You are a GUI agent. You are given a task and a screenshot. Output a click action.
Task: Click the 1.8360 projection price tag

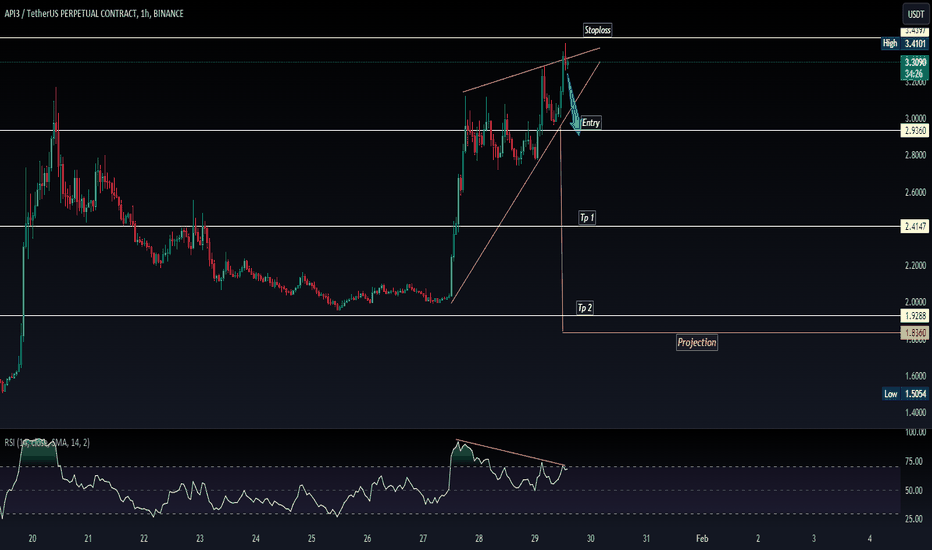pos(915,333)
